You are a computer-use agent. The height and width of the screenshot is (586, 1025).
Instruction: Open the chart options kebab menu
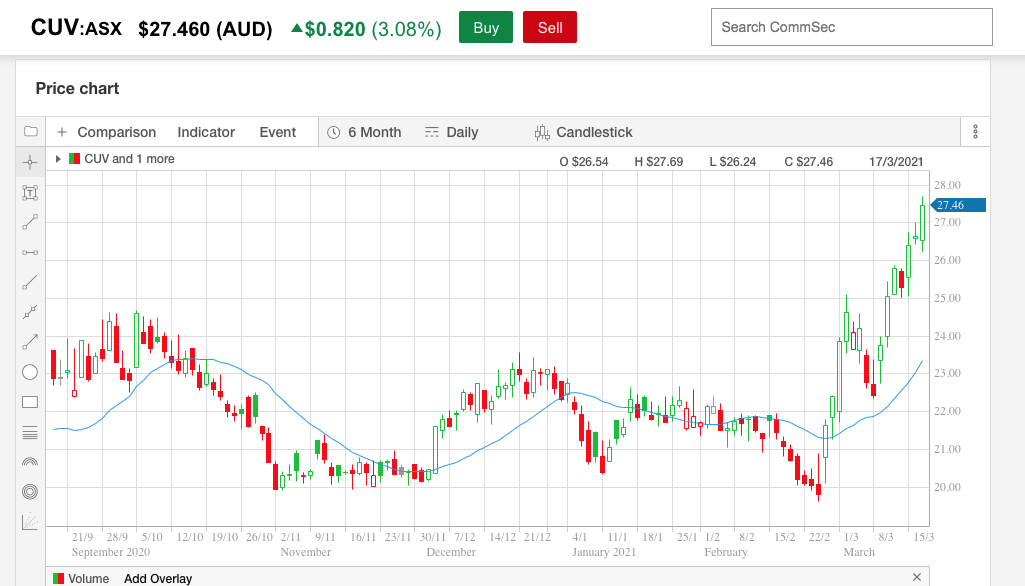tap(975, 132)
